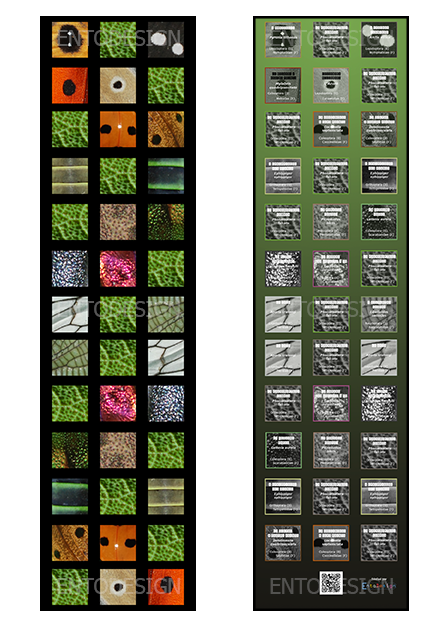Select the black color tile with two white spots
This screenshot has width=448, height=625.
click(166, 39)
